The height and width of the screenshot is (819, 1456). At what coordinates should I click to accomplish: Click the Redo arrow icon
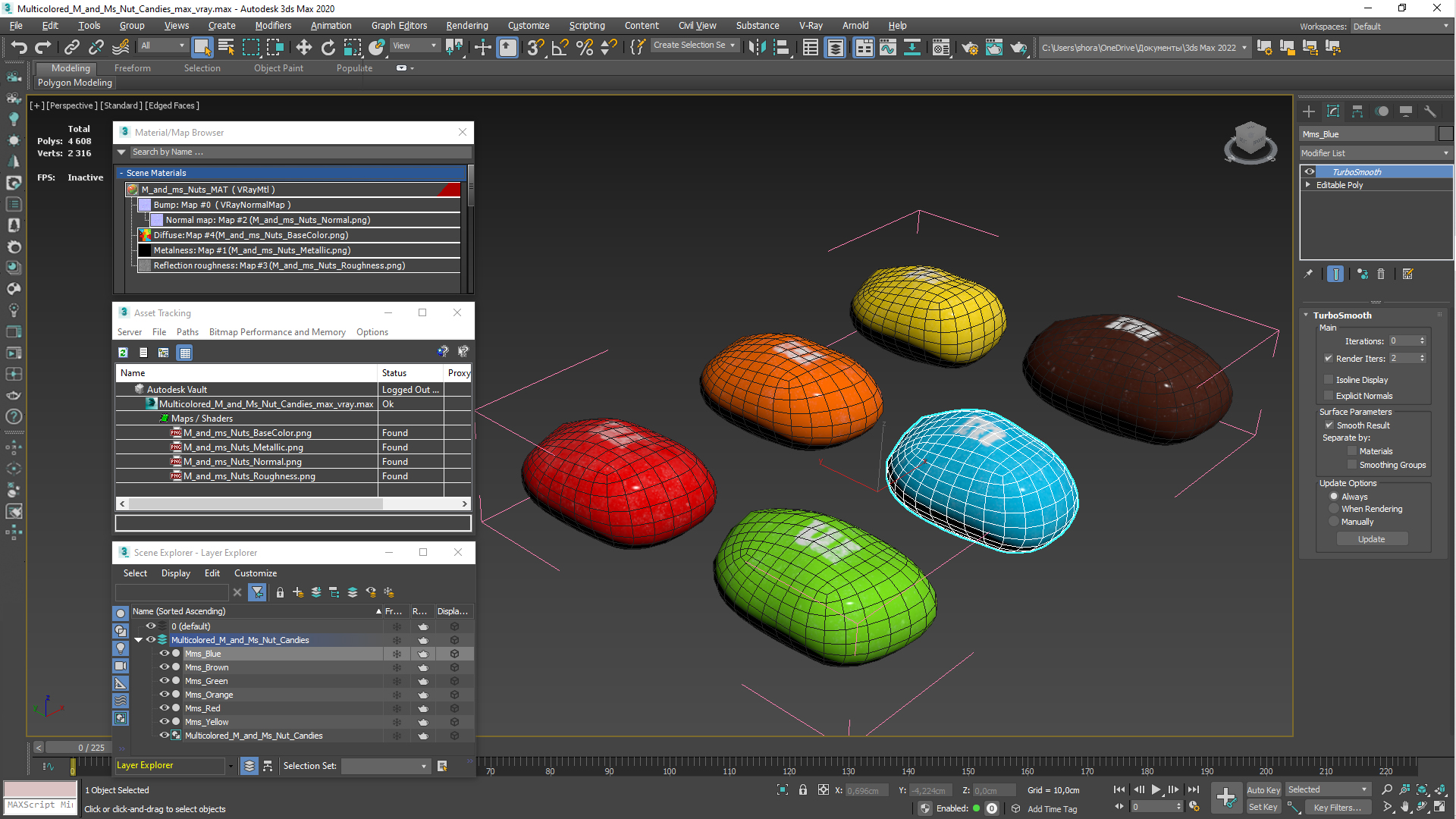[x=43, y=48]
